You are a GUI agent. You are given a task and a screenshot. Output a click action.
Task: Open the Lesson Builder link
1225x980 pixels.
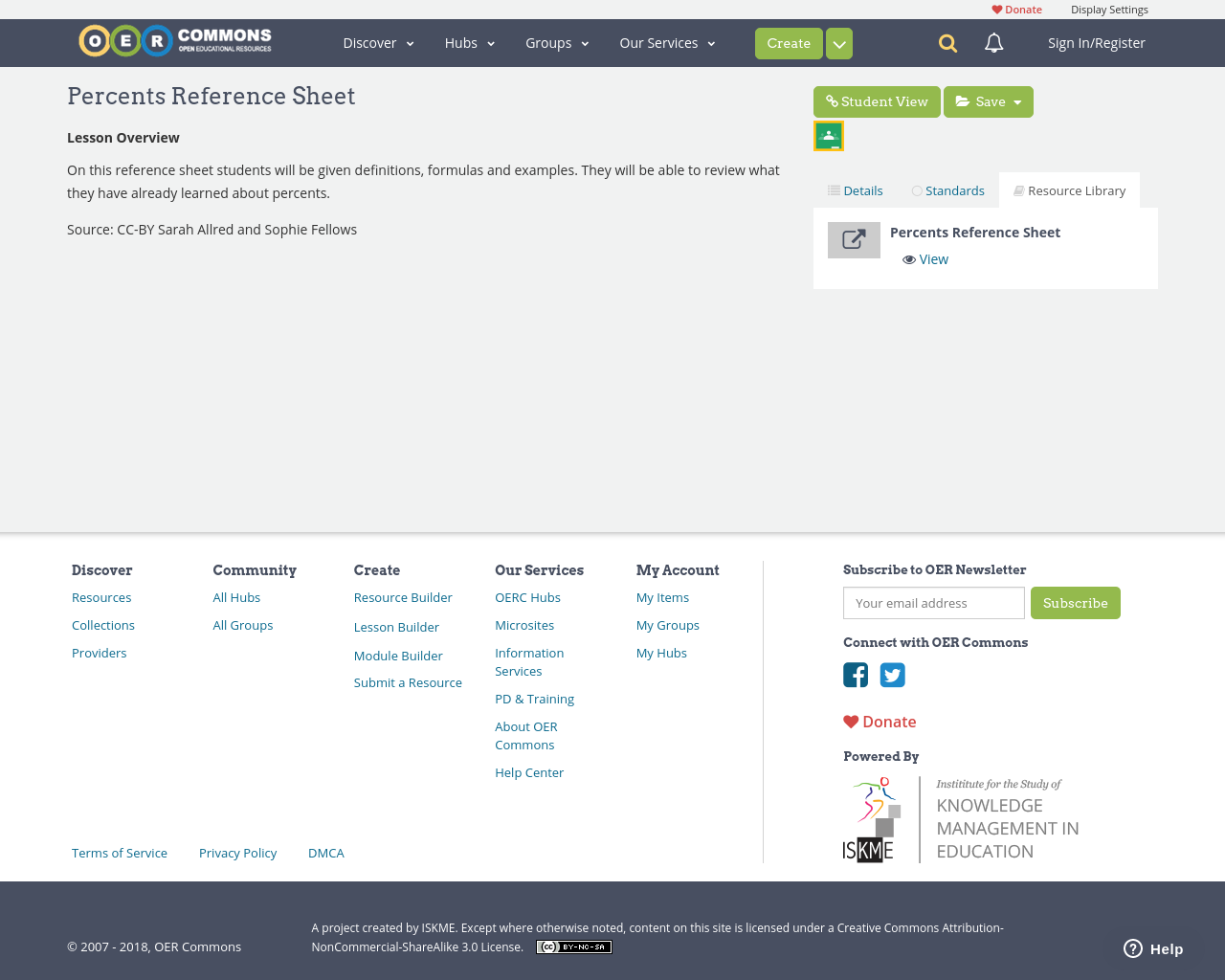[x=396, y=627]
